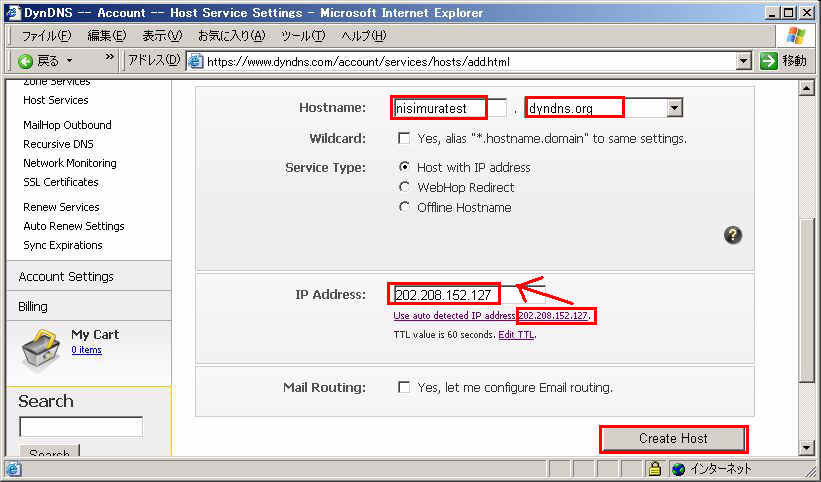This screenshot has height=482, width=821.
Task: Click the IE page icon in status bar
Action: pos(13,469)
